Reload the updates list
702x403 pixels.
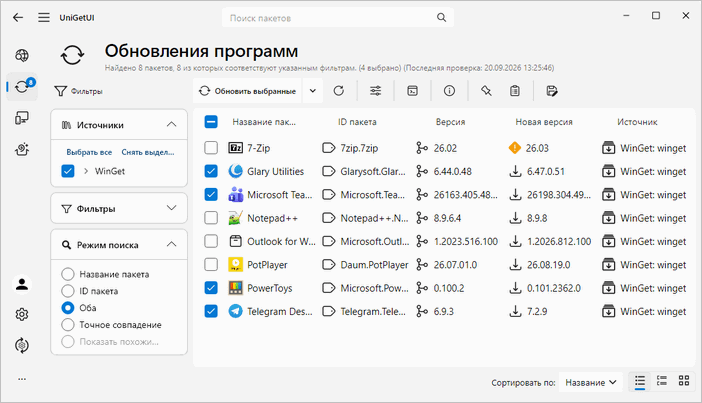339,91
